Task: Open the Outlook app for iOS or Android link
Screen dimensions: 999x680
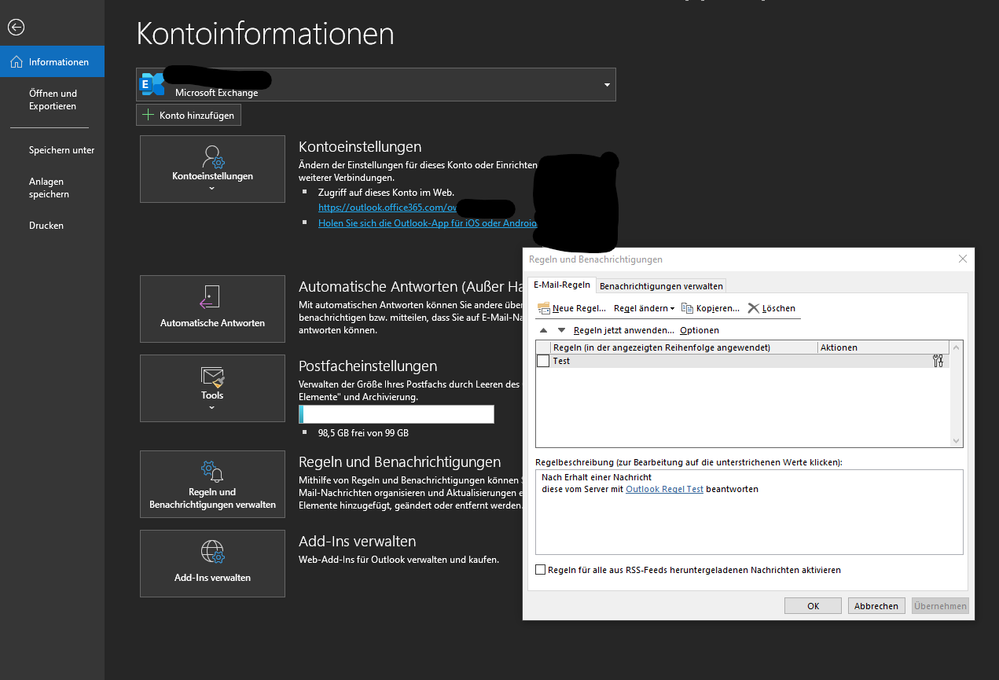Action: point(428,223)
